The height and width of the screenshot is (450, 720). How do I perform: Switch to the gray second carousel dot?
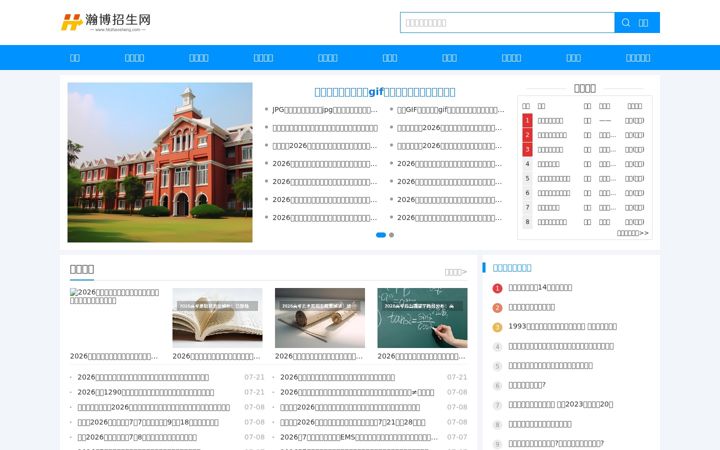point(391,235)
